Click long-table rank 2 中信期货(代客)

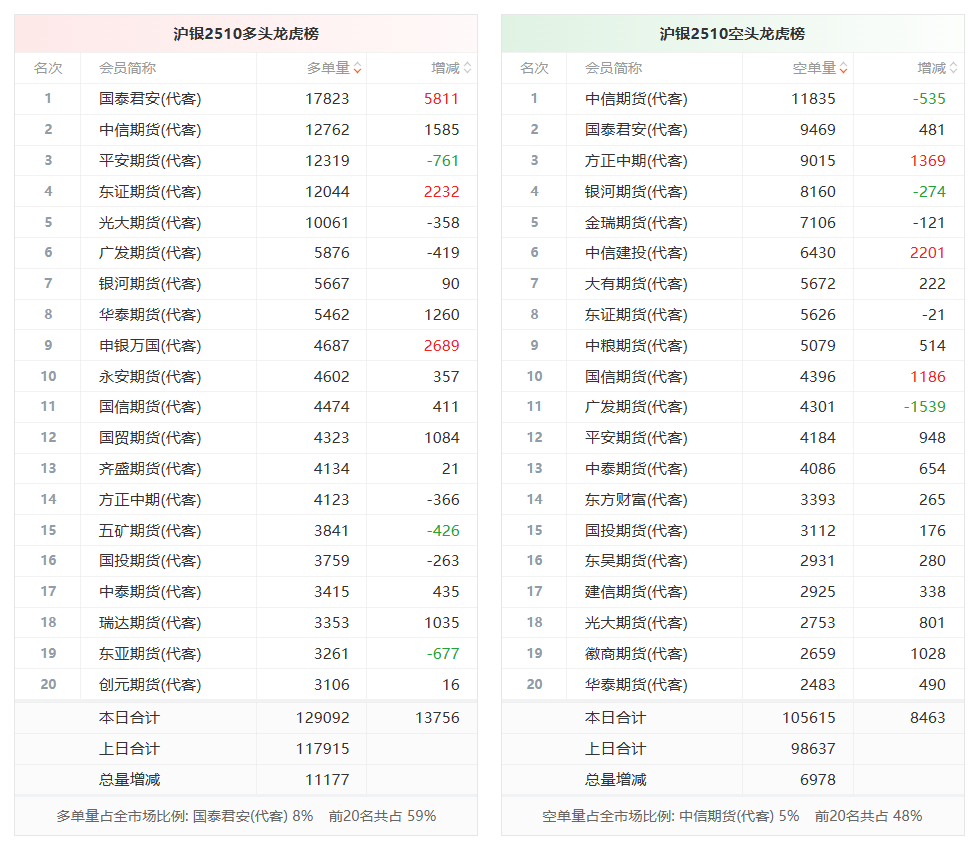click(x=150, y=130)
